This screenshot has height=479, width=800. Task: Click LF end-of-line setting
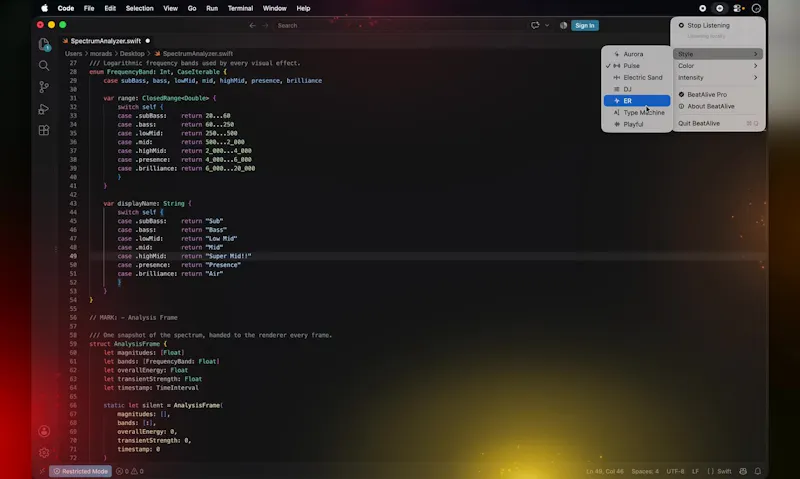tap(695, 471)
